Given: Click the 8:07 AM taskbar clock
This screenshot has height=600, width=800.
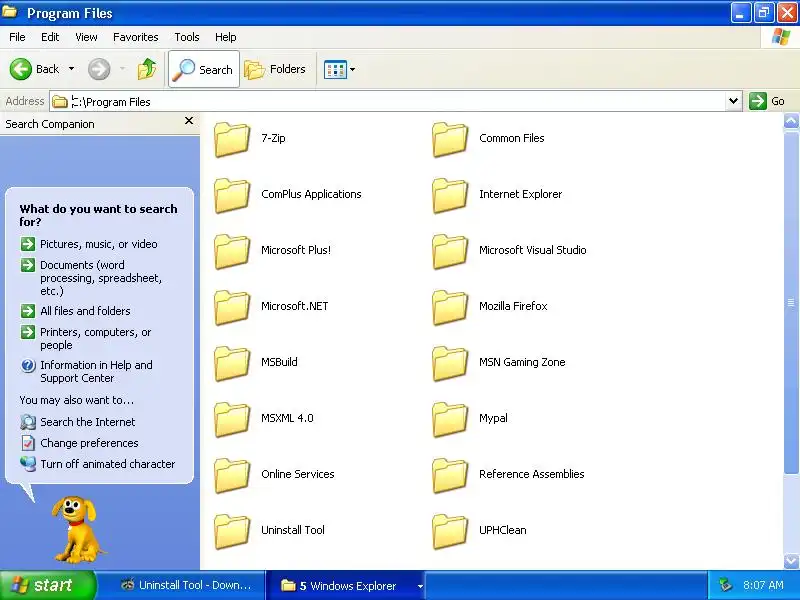Looking at the screenshot, I should (763, 585).
